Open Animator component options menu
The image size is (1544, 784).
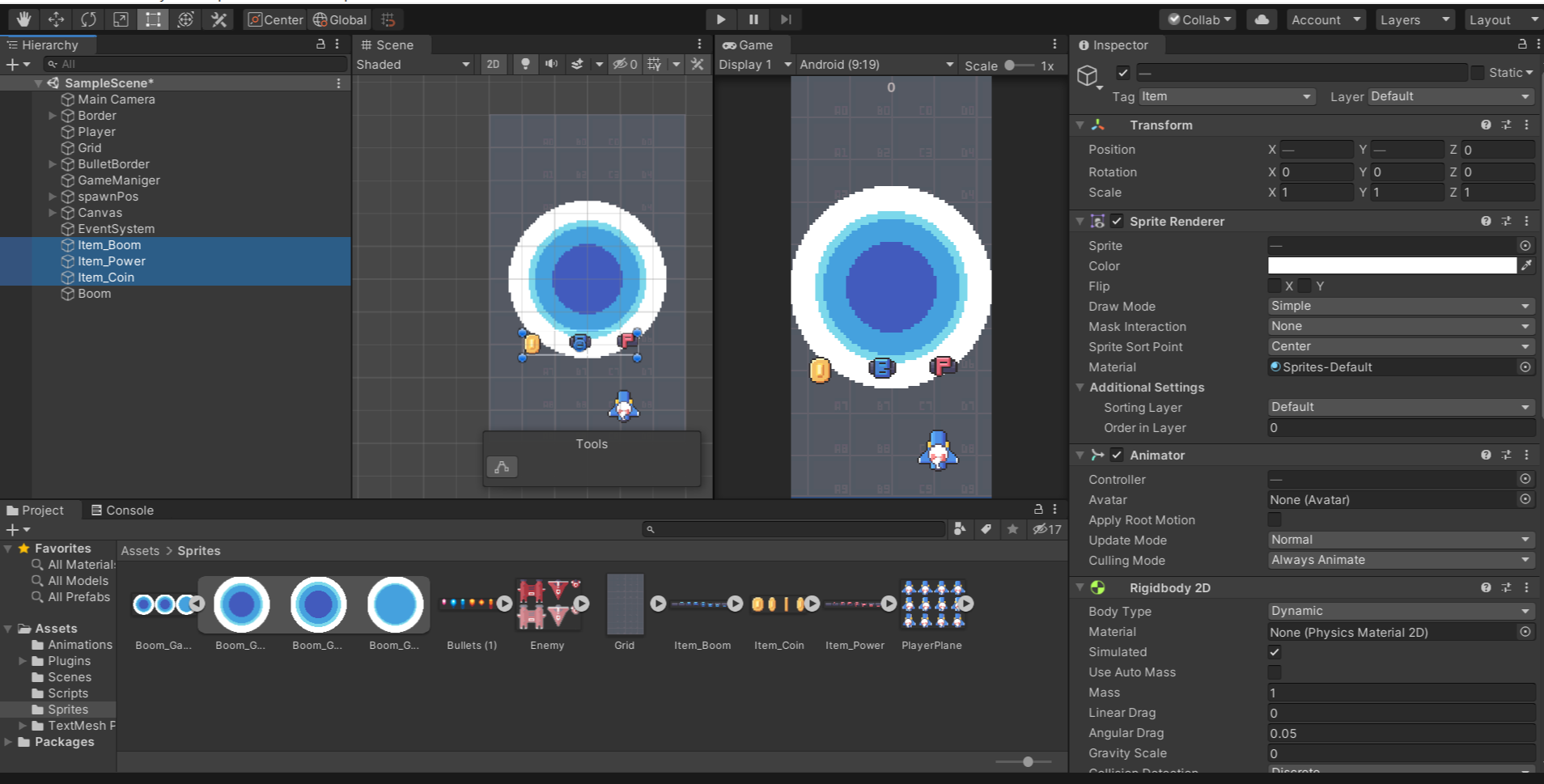click(1526, 455)
